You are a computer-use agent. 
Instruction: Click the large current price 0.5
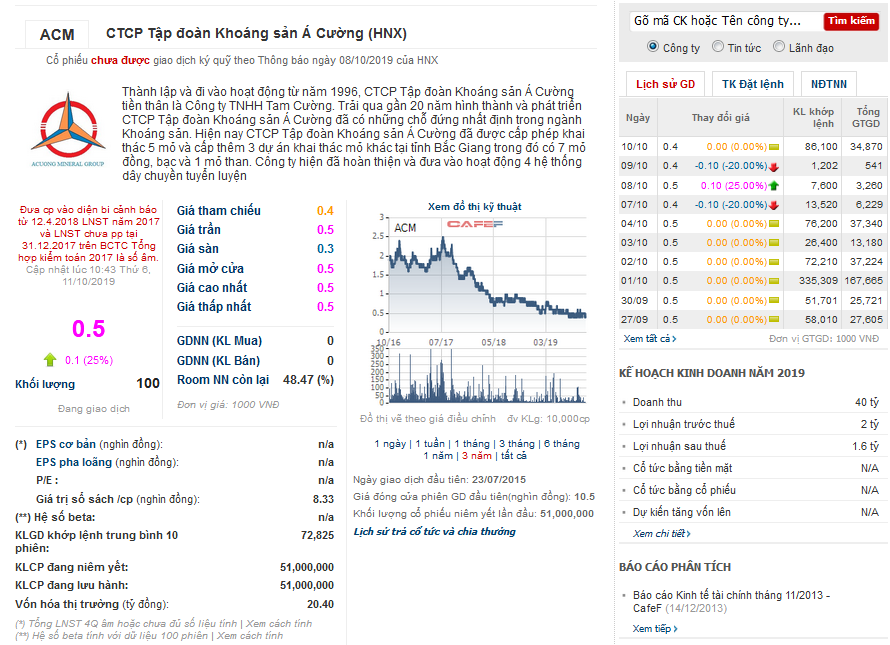coord(89,329)
